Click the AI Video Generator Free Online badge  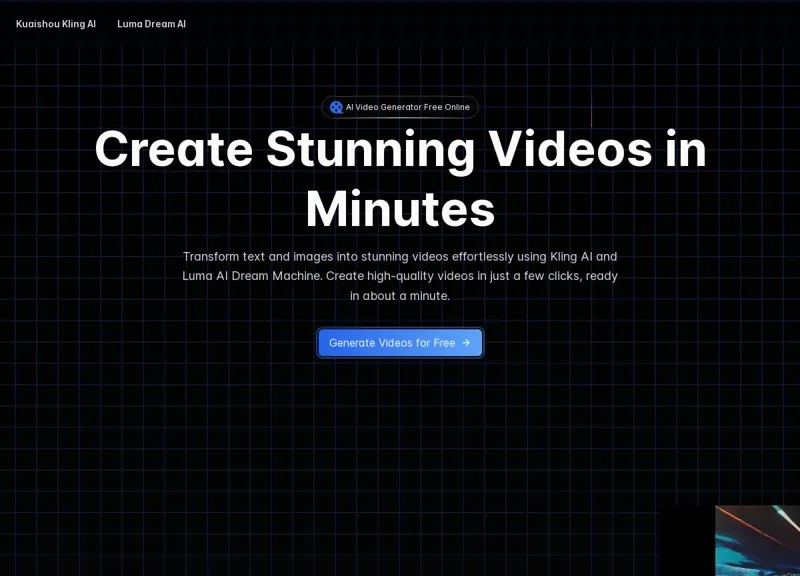click(400, 107)
